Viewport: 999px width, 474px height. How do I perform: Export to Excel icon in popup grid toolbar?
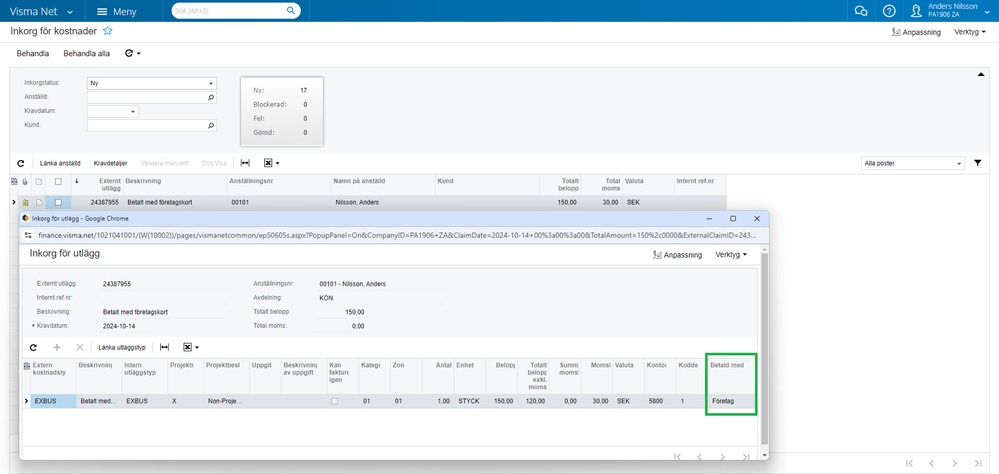tap(187, 347)
